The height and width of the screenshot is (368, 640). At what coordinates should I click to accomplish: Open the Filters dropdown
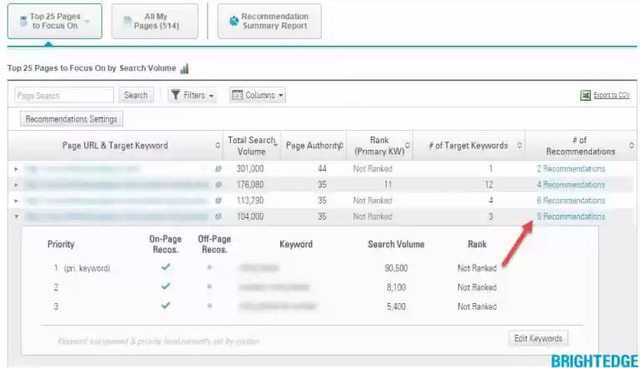(192, 95)
